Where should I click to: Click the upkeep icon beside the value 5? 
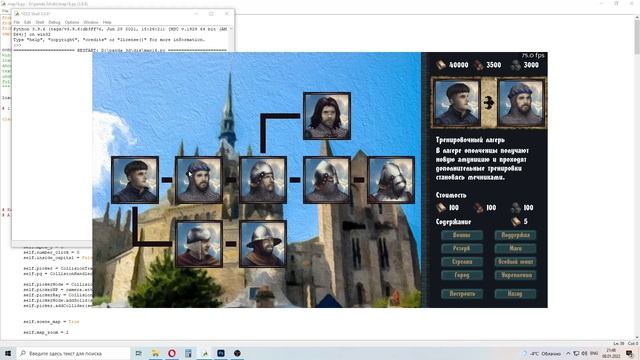pos(516,222)
